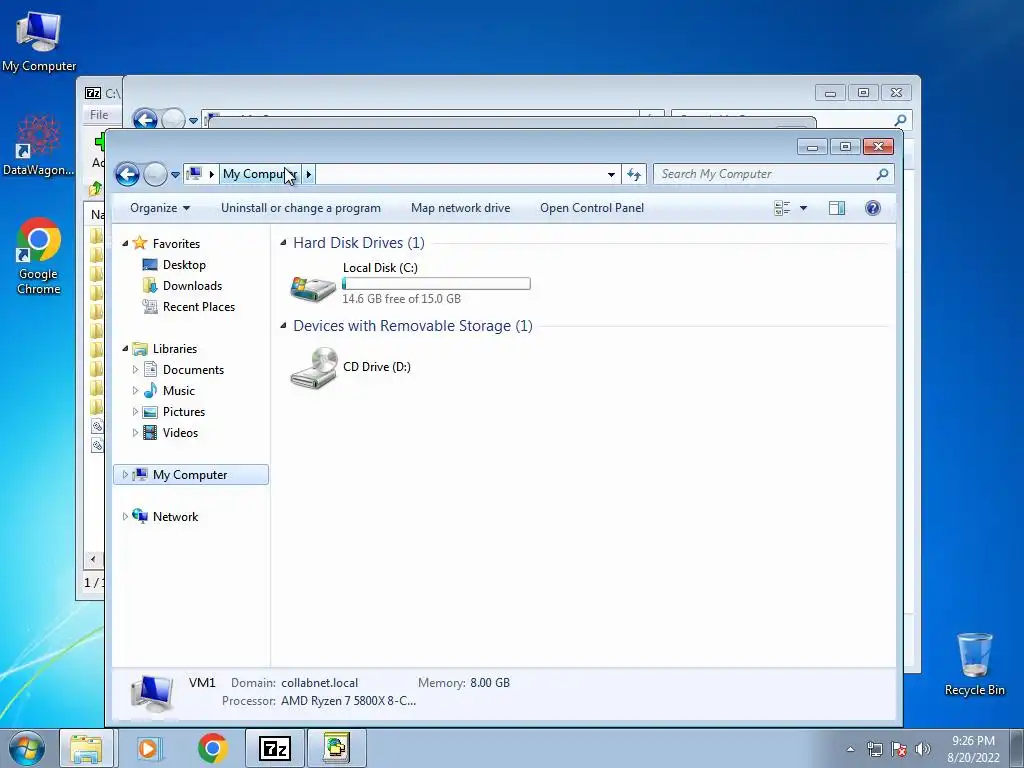Screen dimensions: 1024x768
Task: Open the Pictures library
Action: (184, 411)
